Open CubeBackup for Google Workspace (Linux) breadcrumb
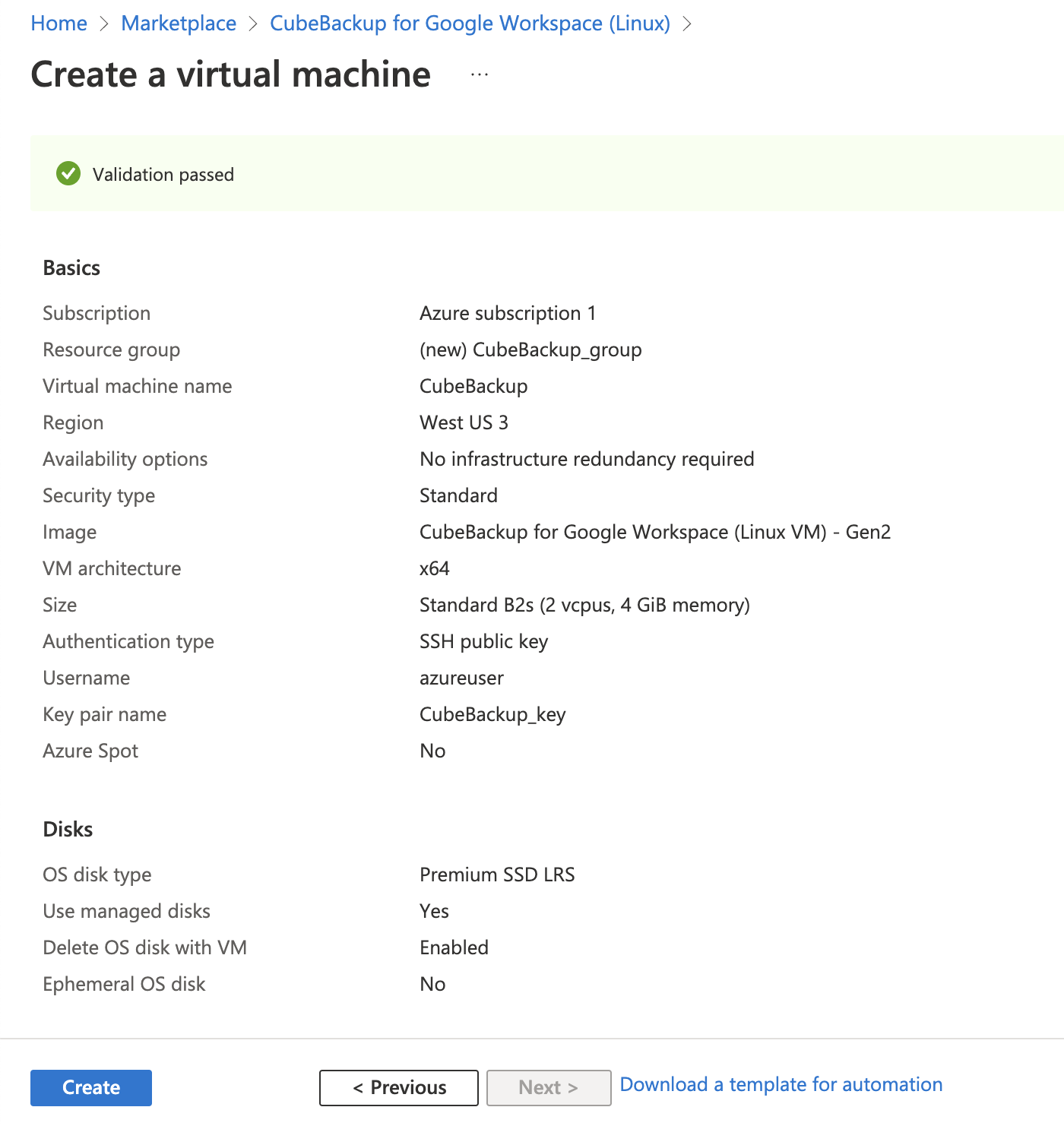The height and width of the screenshot is (1126, 1064). pyautogui.click(x=470, y=24)
